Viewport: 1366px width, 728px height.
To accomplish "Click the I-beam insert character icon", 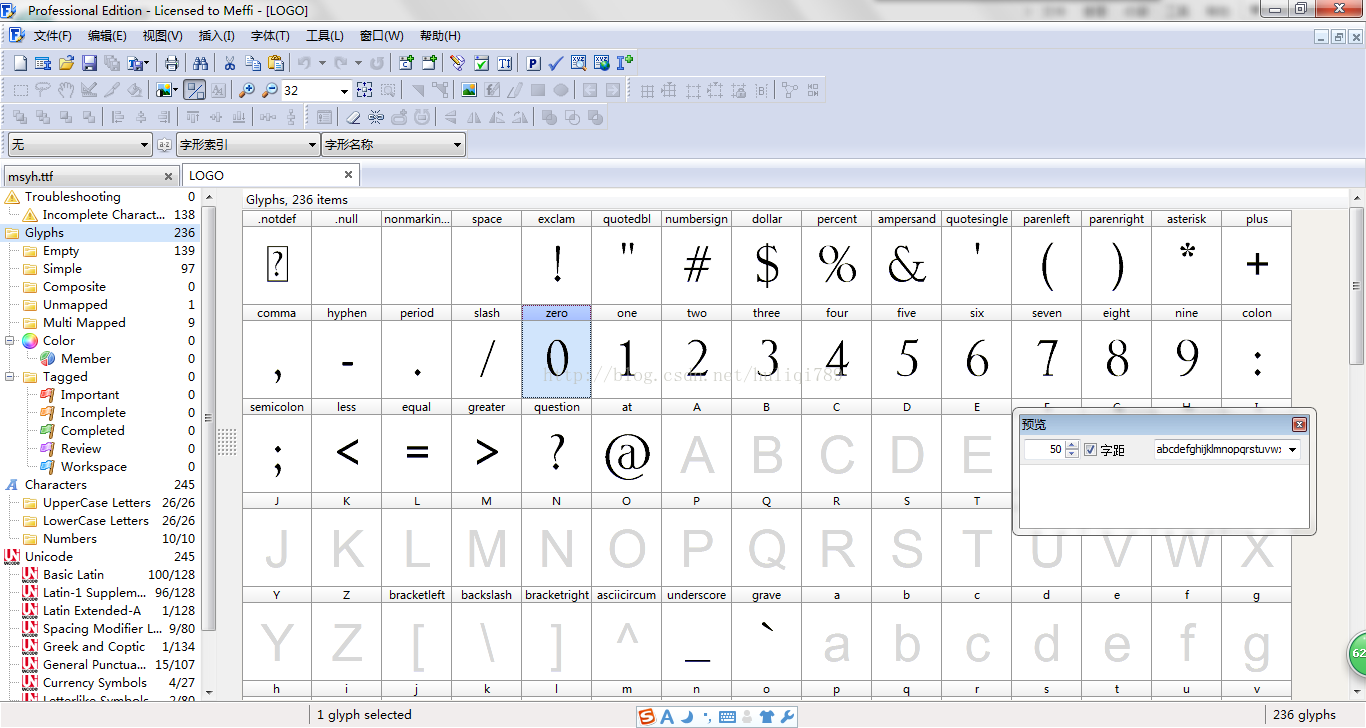I will click(x=625, y=63).
